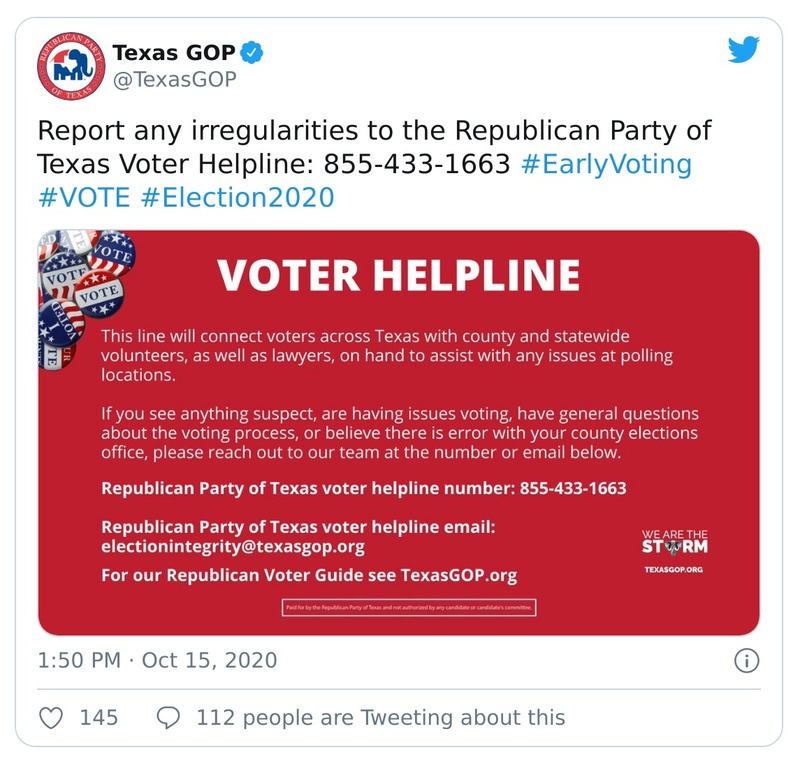Open the tweet timestamp 1:50 PM Oct 15, 2020
Screen dimensions: 800x766
click(157, 661)
